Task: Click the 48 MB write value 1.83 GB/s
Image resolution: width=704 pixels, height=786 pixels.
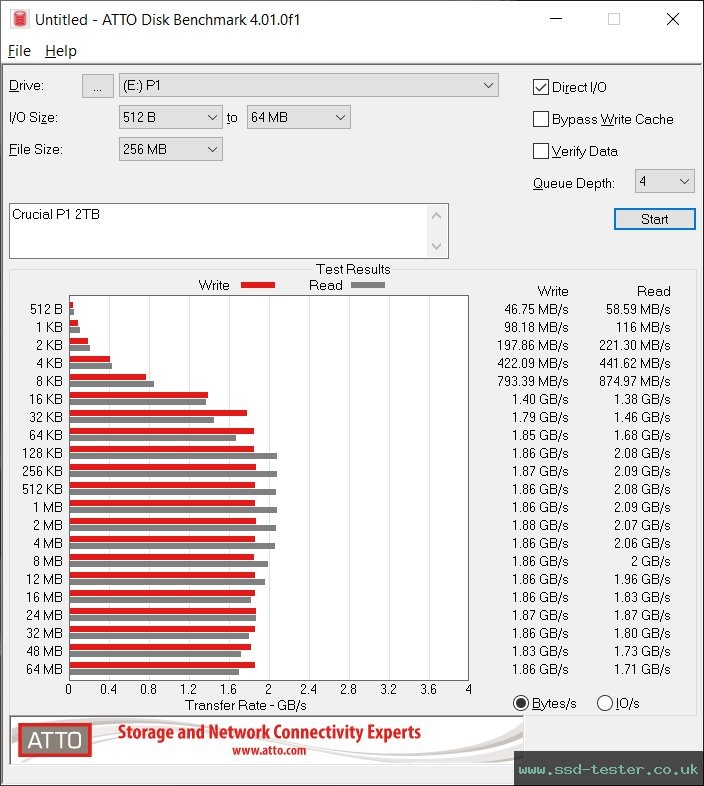Action: pos(540,651)
